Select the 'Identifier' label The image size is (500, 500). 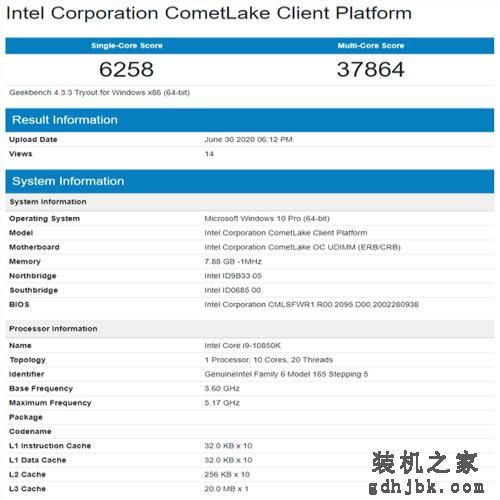27,374
